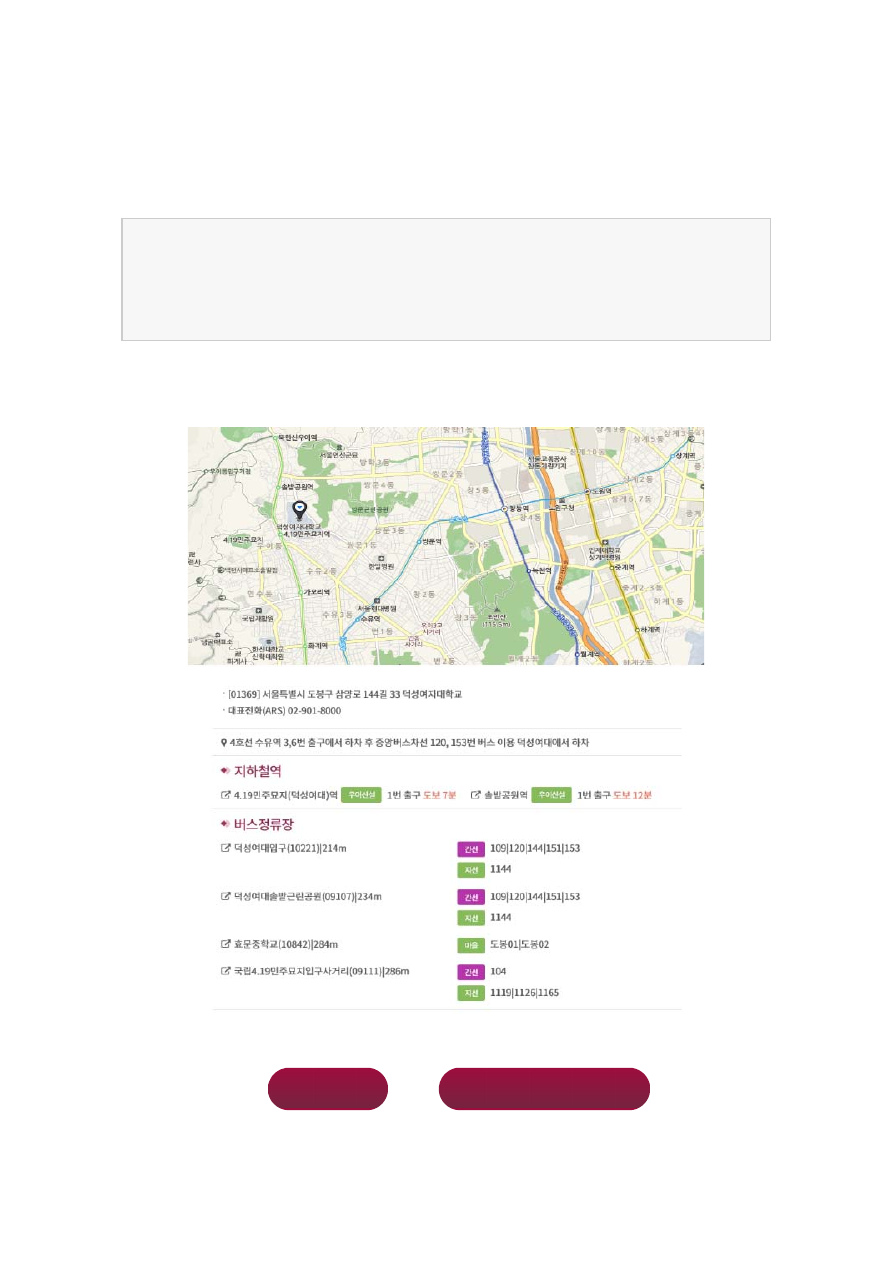Click inside the empty gray text box

(x=446, y=279)
